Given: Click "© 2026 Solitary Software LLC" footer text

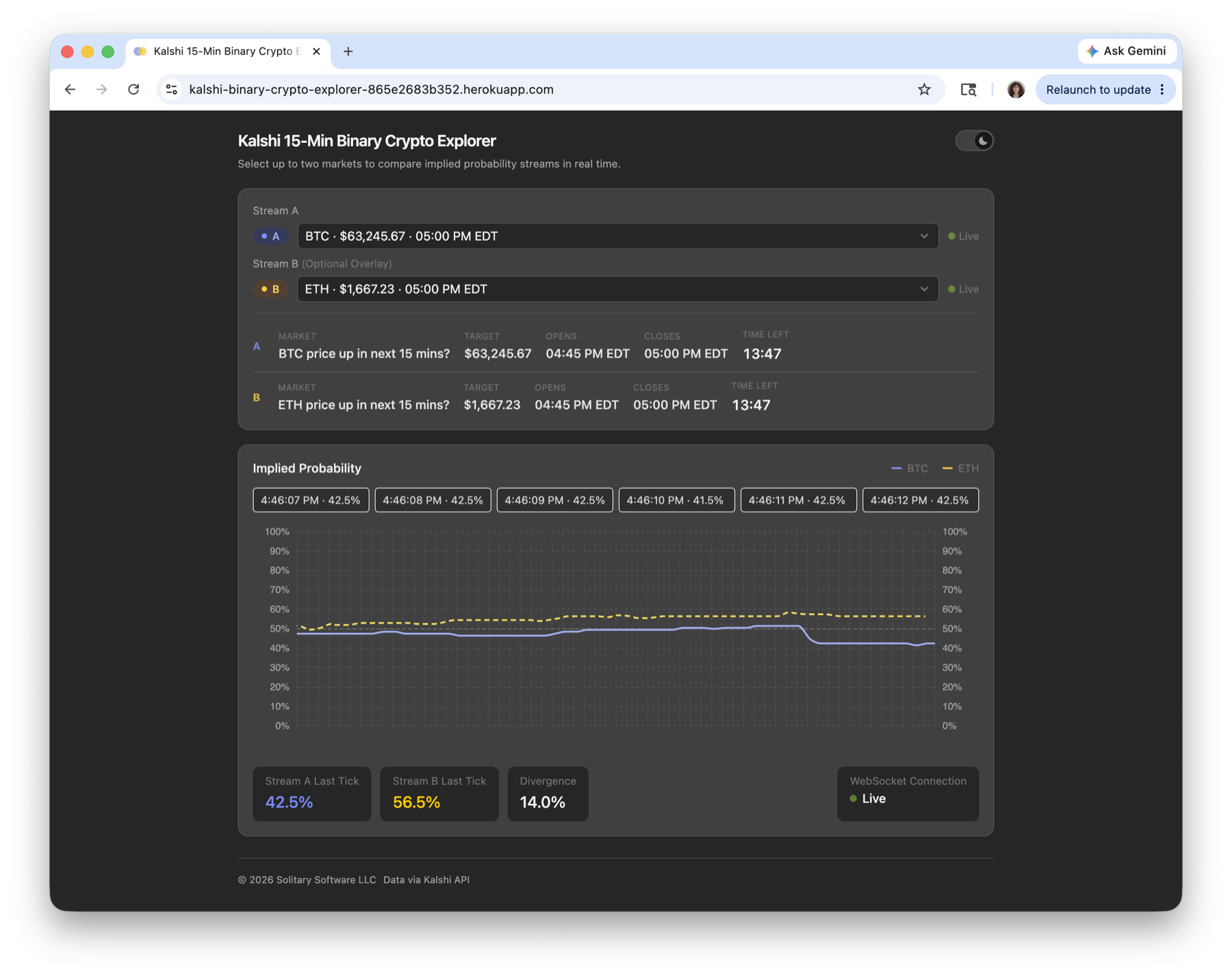Looking at the screenshot, I should click(x=307, y=880).
